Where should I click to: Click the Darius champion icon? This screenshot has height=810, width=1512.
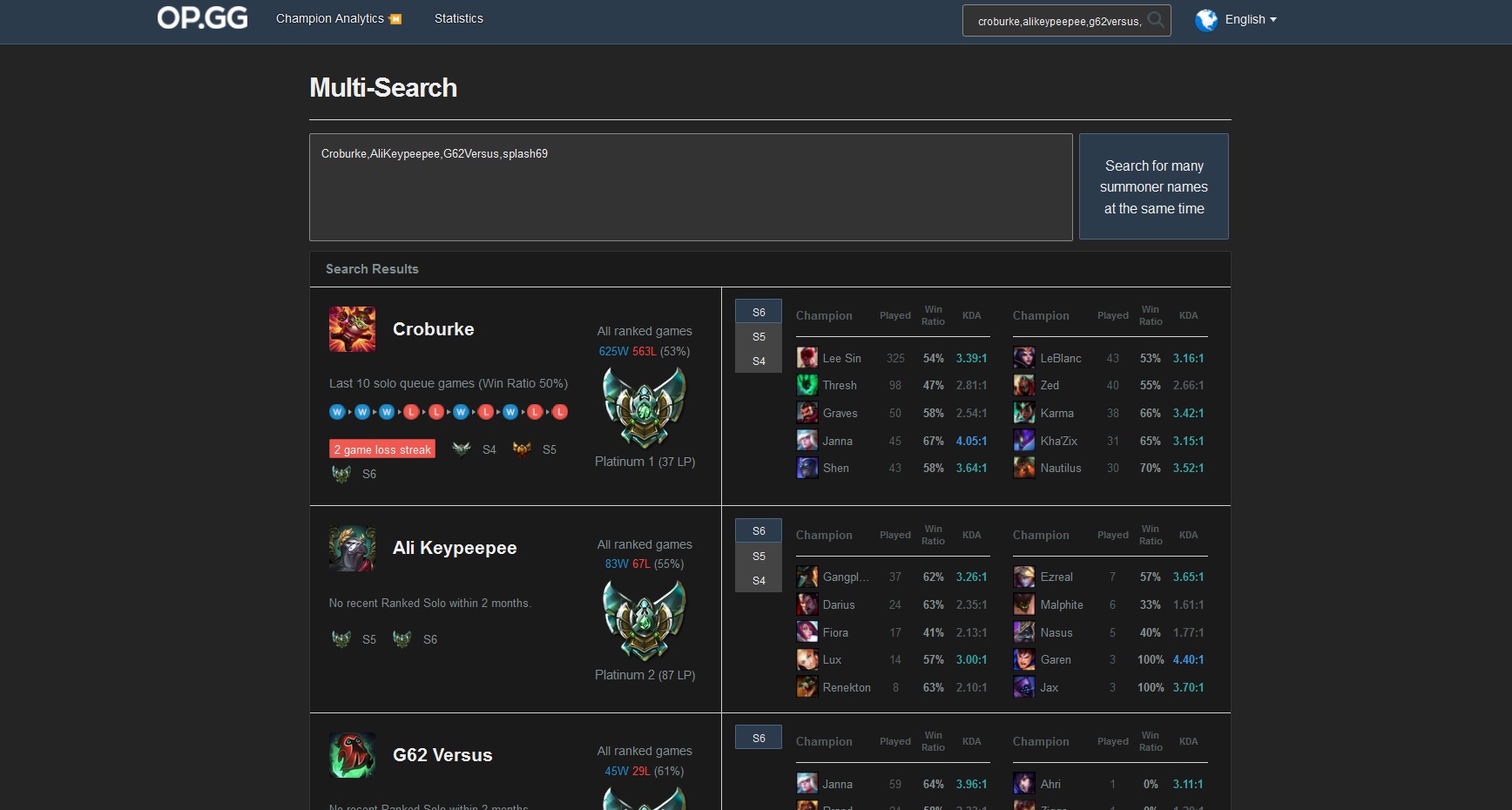(807, 604)
